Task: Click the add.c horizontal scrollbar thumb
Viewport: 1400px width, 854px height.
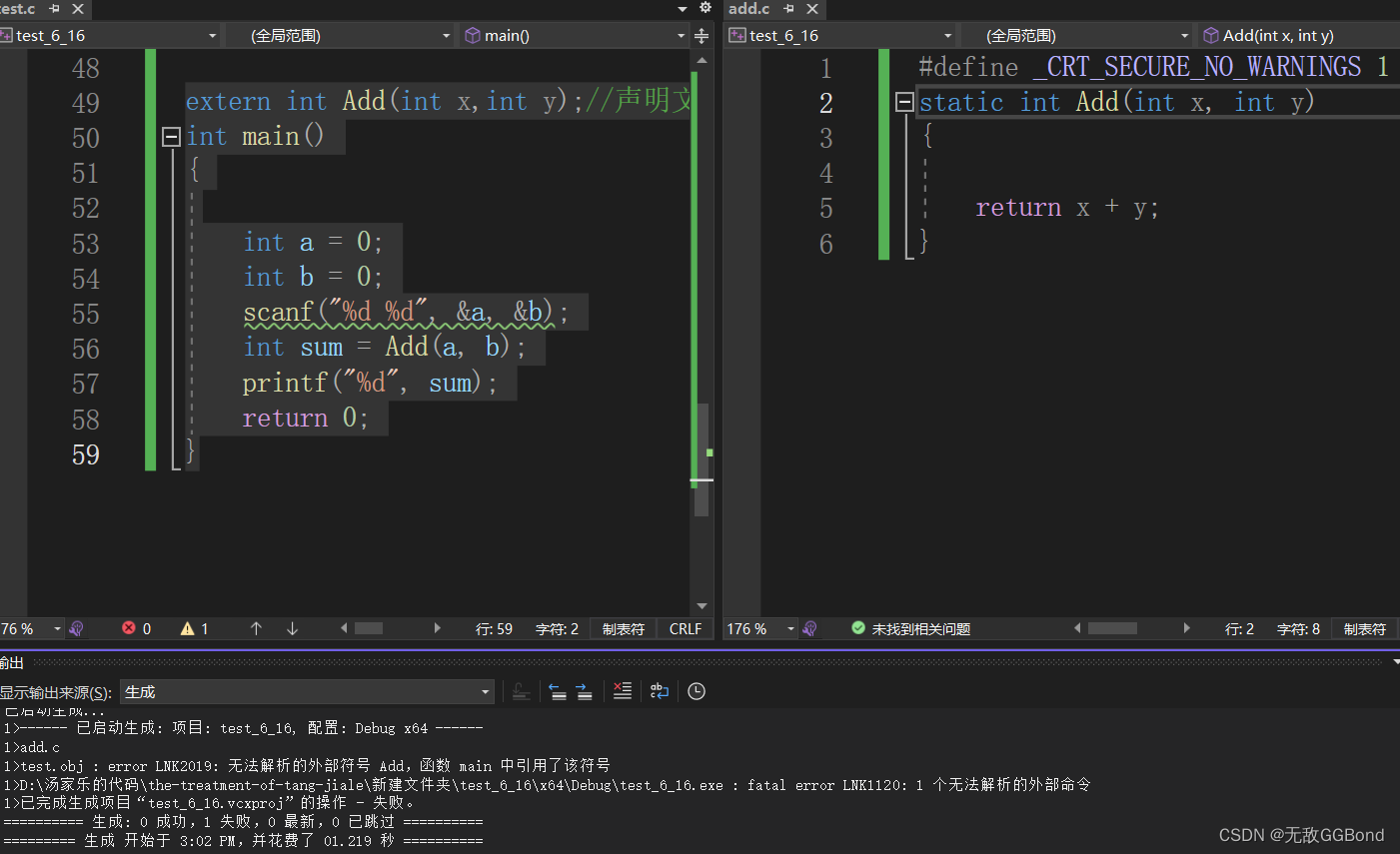Action: (1112, 628)
